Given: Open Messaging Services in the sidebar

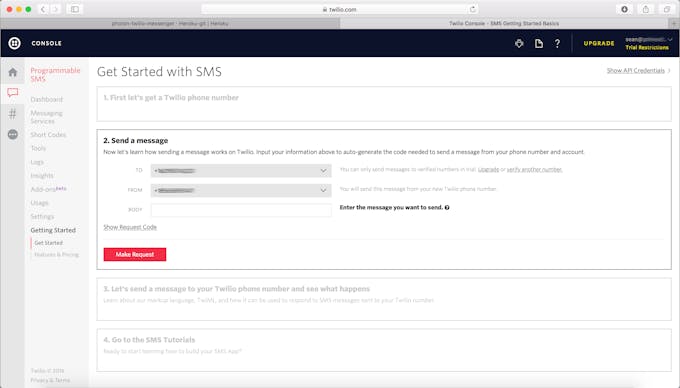Looking at the screenshot, I should [46, 117].
